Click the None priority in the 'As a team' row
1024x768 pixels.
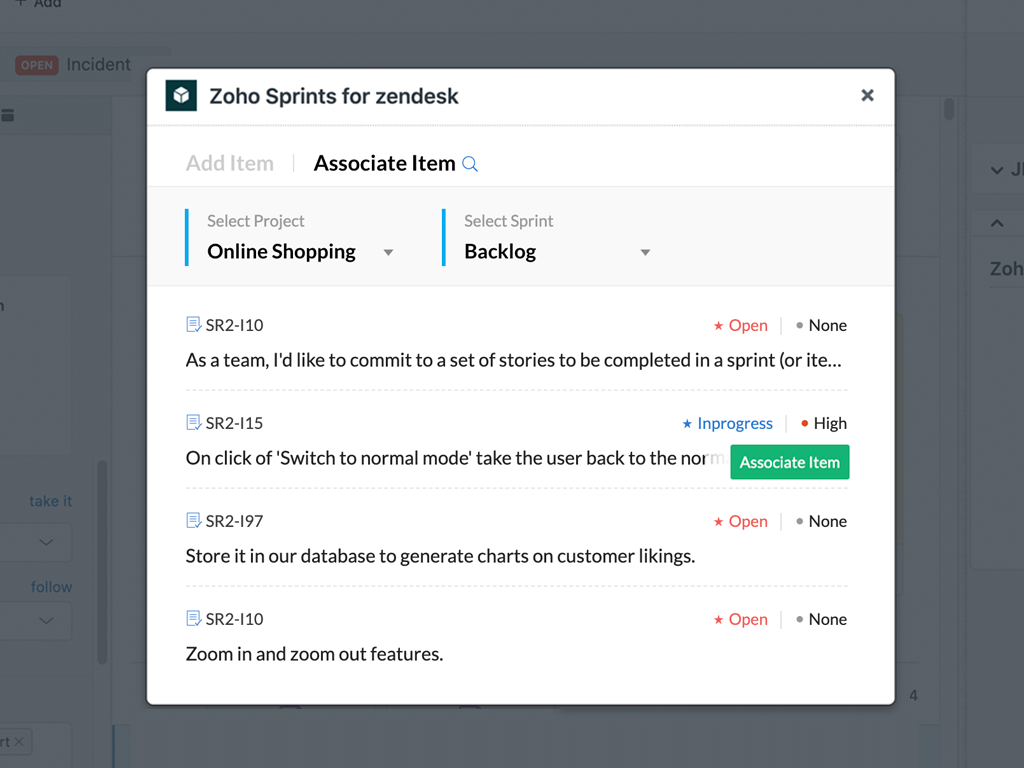(822, 325)
